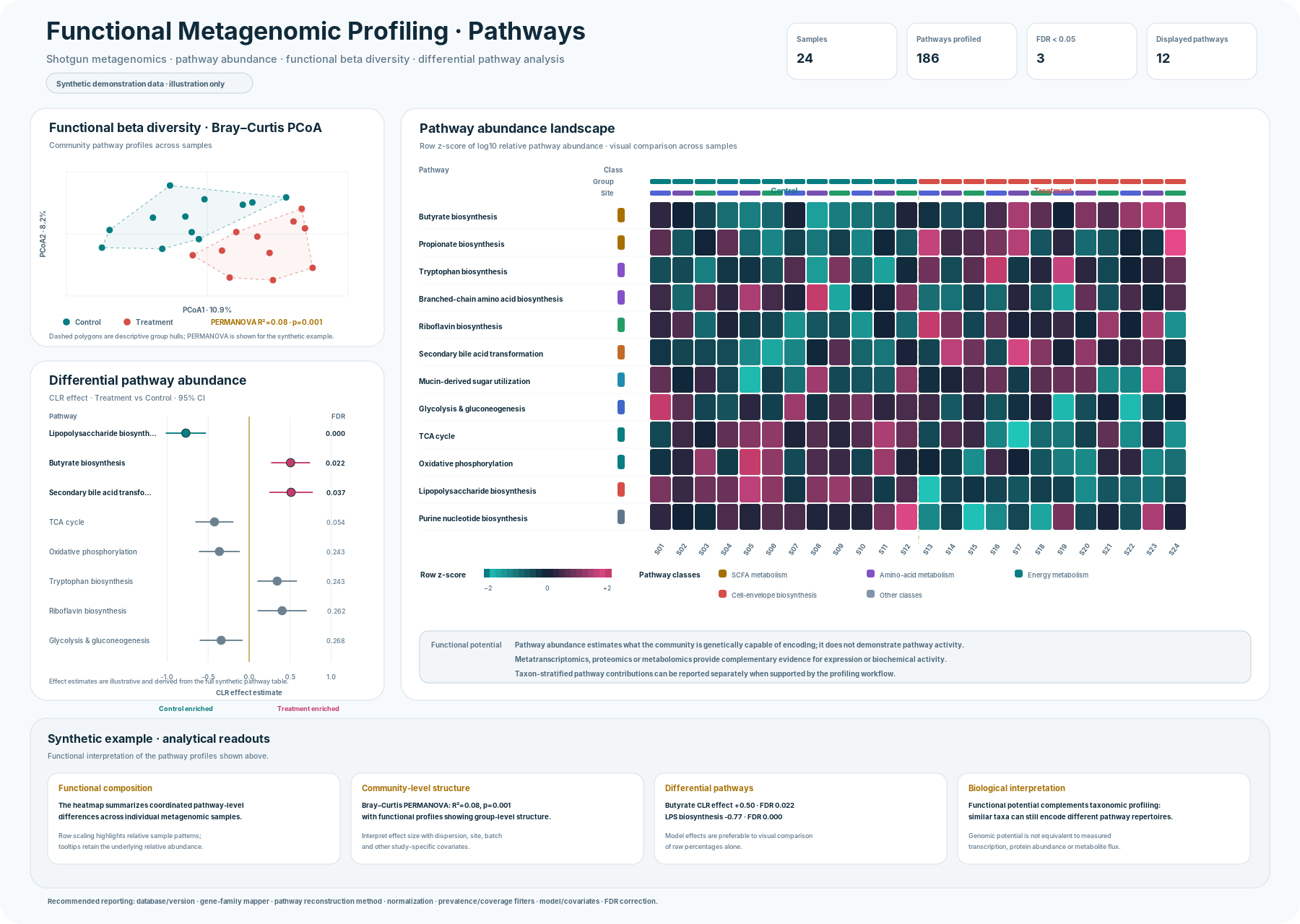Click the PERMANOVA R²=0.08 p=0.001 text
Screen dimensions: 1300x924
[x=266, y=322]
